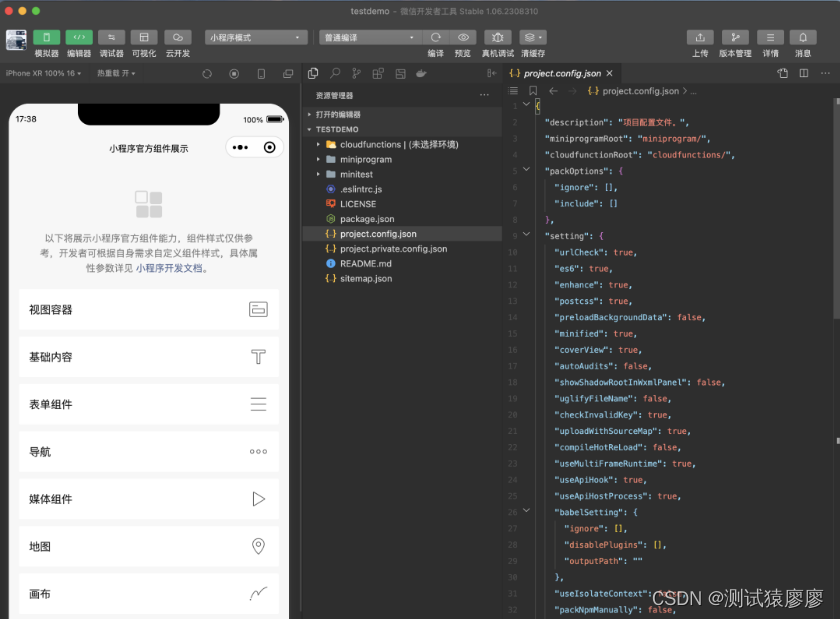Click the simulator refresh icon
The width and height of the screenshot is (840, 619).
tap(207, 74)
